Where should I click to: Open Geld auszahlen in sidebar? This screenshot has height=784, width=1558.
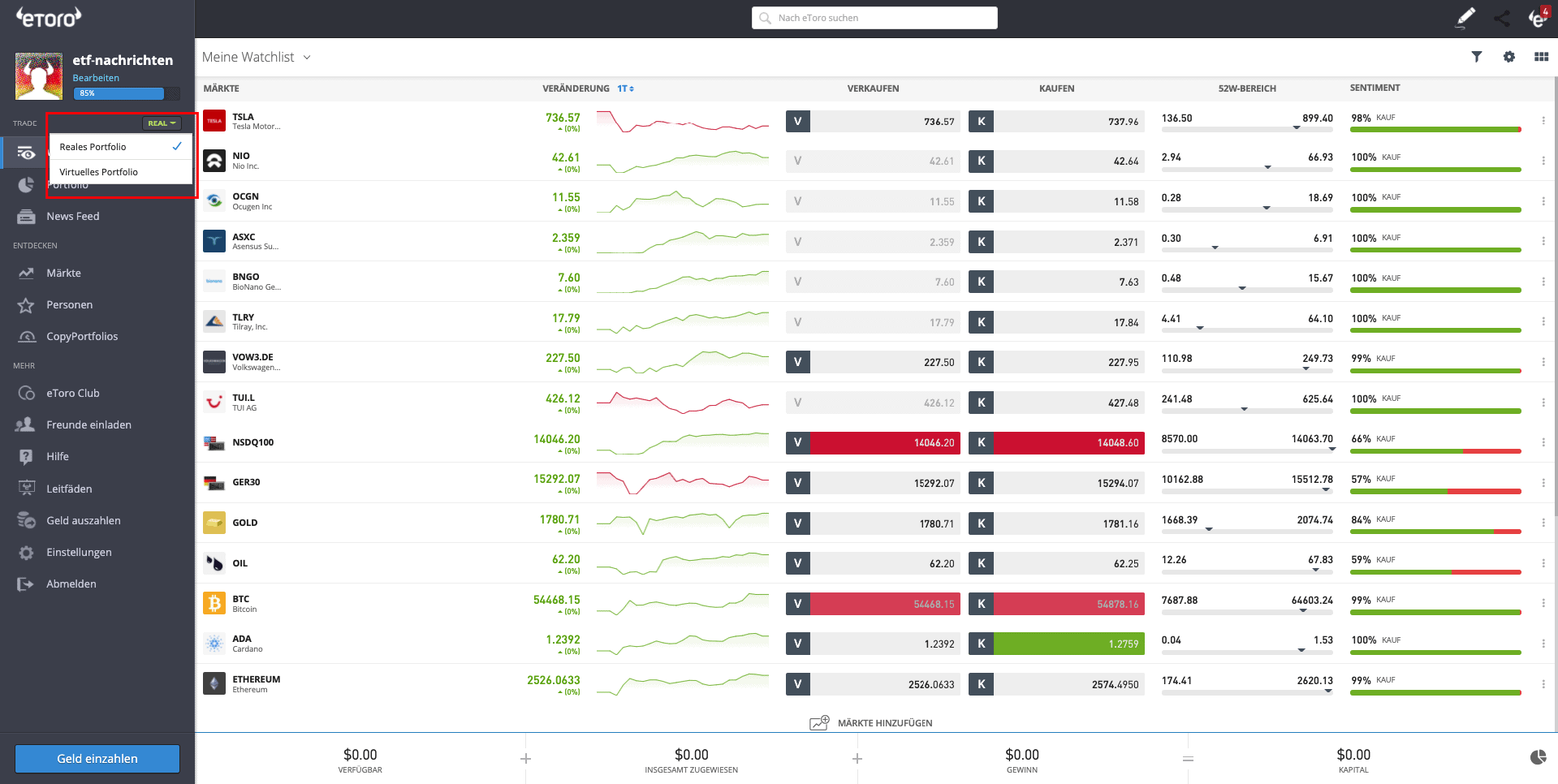point(84,521)
